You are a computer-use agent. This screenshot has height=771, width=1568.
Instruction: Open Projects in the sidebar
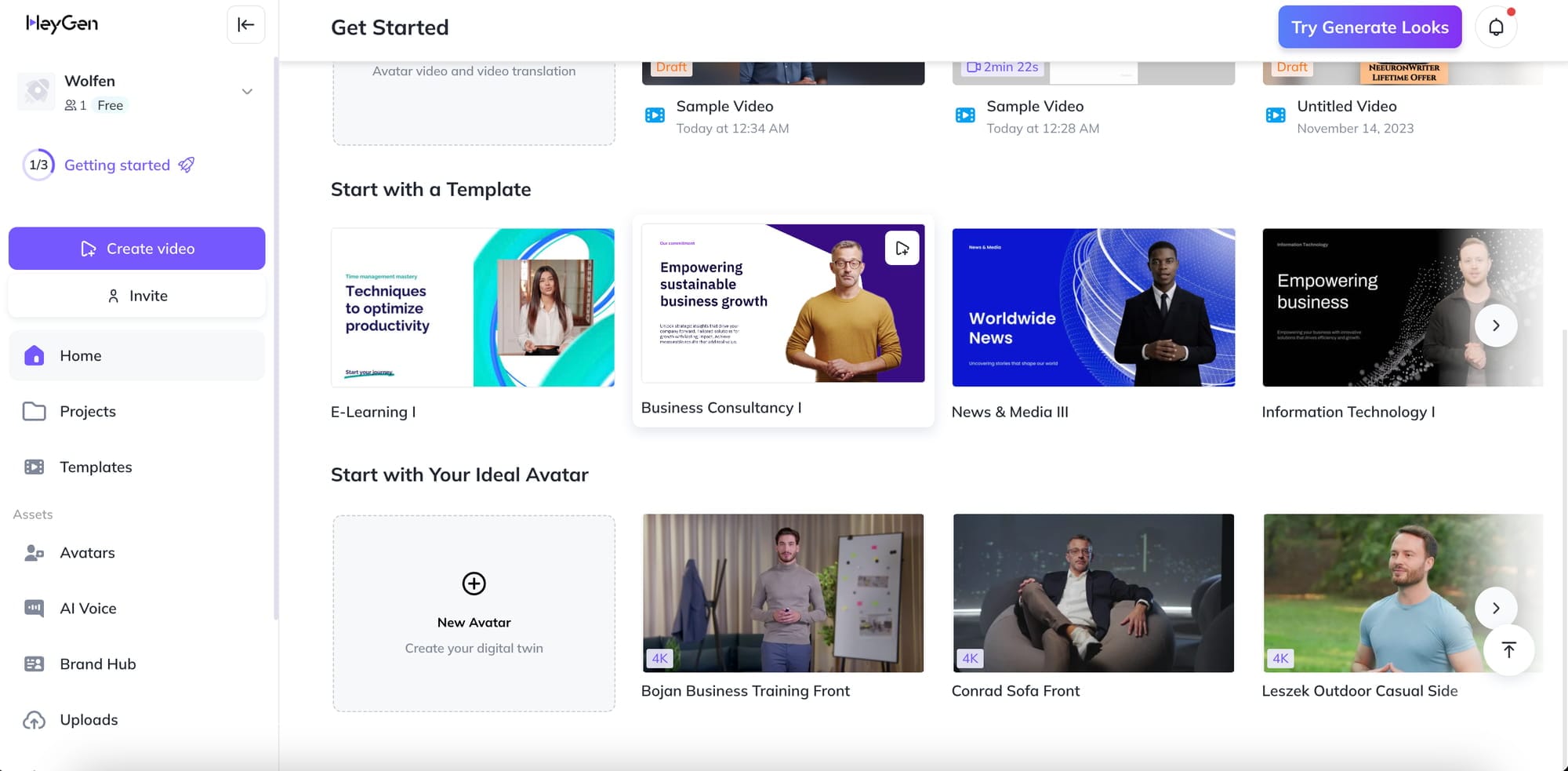(x=137, y=411)
